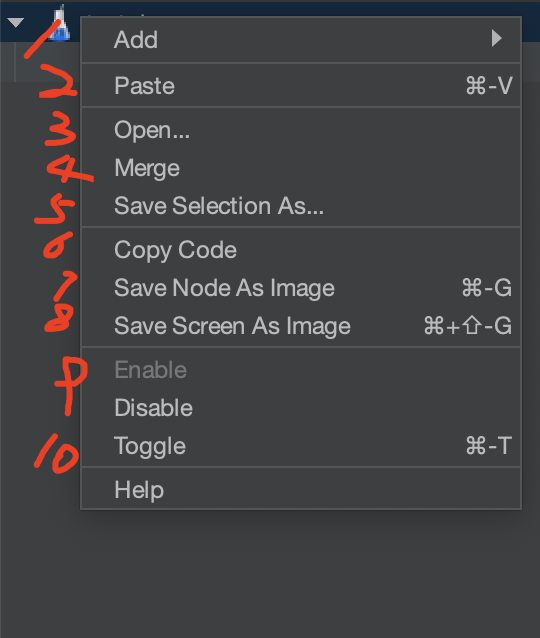Click the ⌘-V shortcut label beside Paste
540x638 pixels.
coord(489,86)
